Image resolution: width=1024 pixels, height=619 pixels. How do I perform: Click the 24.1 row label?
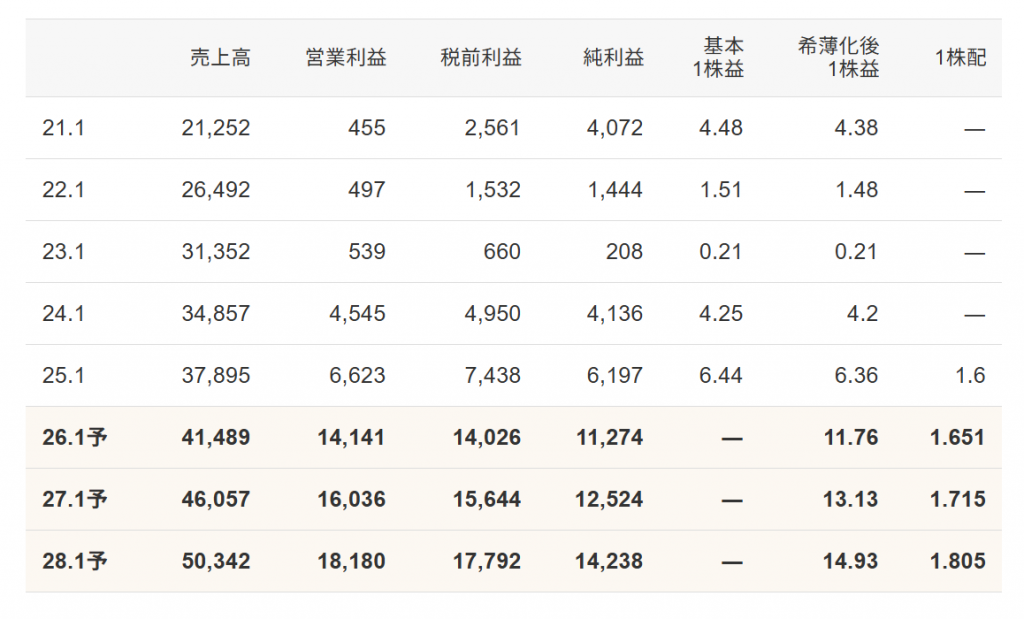63,314
